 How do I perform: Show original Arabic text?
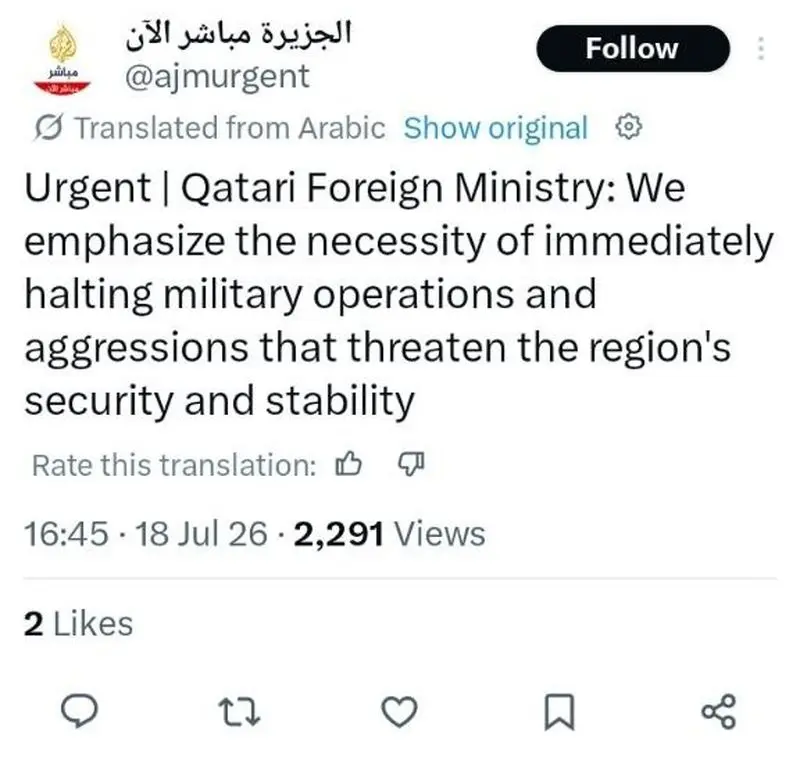[496, 128]
